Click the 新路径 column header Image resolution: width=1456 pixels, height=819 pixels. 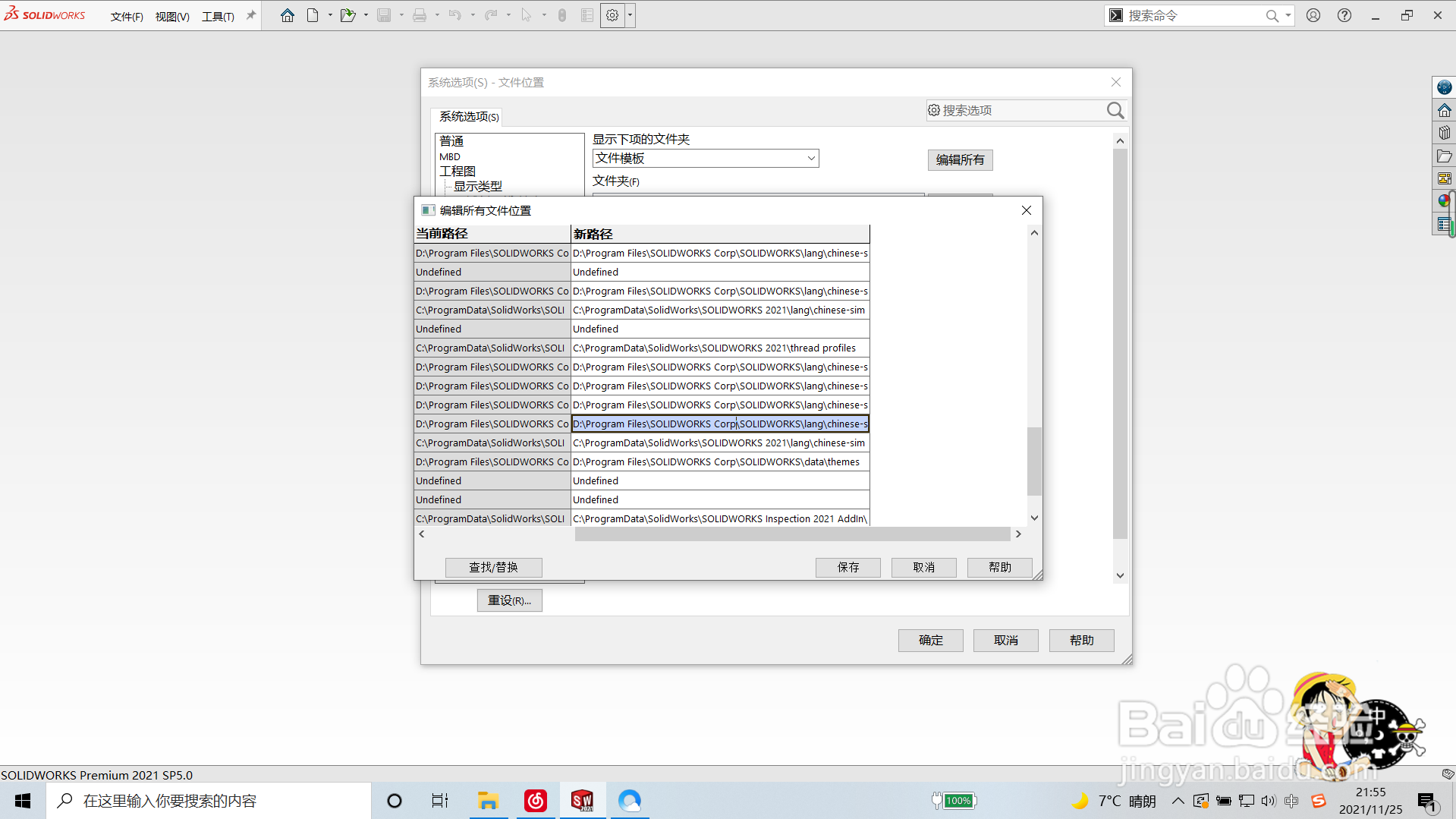[x=720, y=234]
